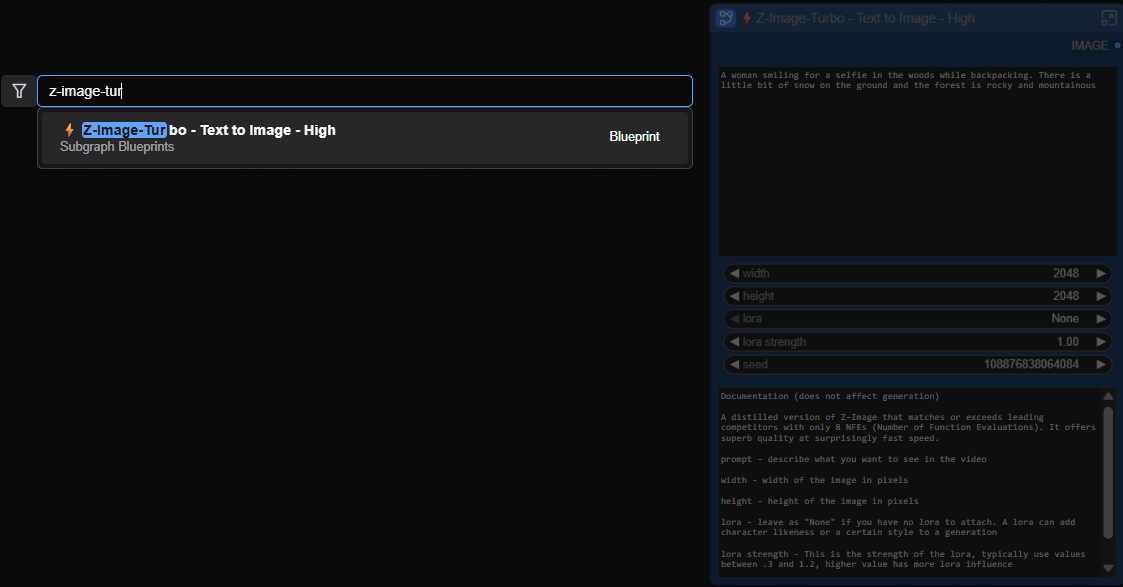Screen dimensions: 1123x587
Task: Select next lora with right arrow
Action: pyautogui.click(x=1101, y=319)
